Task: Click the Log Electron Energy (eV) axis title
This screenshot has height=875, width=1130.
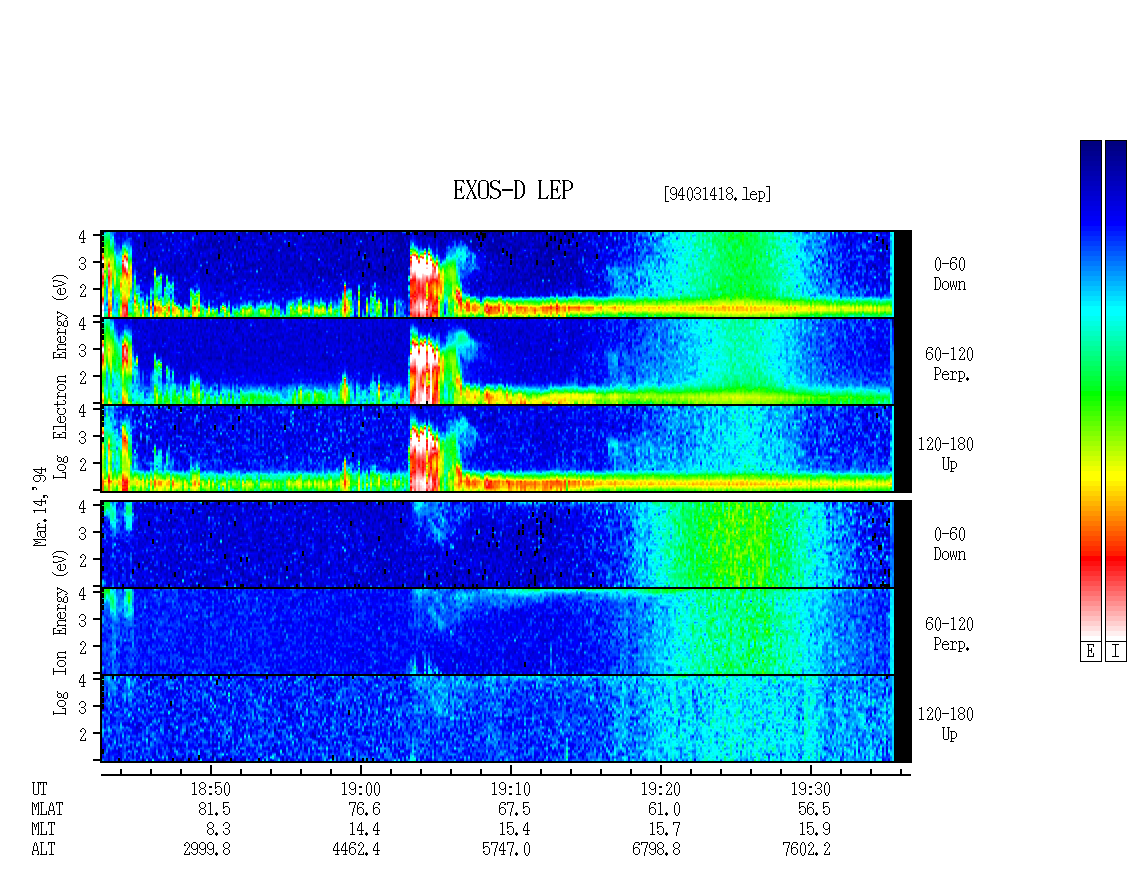Action: 60,376
